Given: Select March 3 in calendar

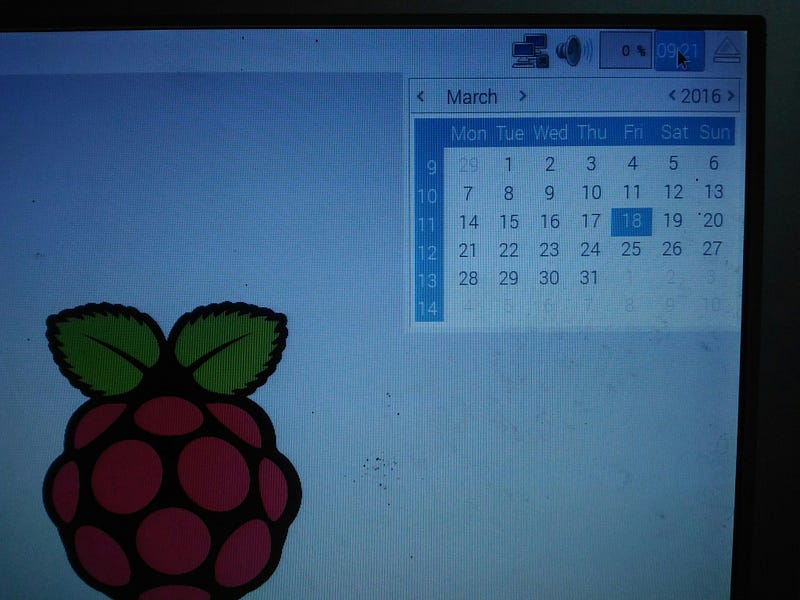Looking at the screenshot, I should coord(591,163).
